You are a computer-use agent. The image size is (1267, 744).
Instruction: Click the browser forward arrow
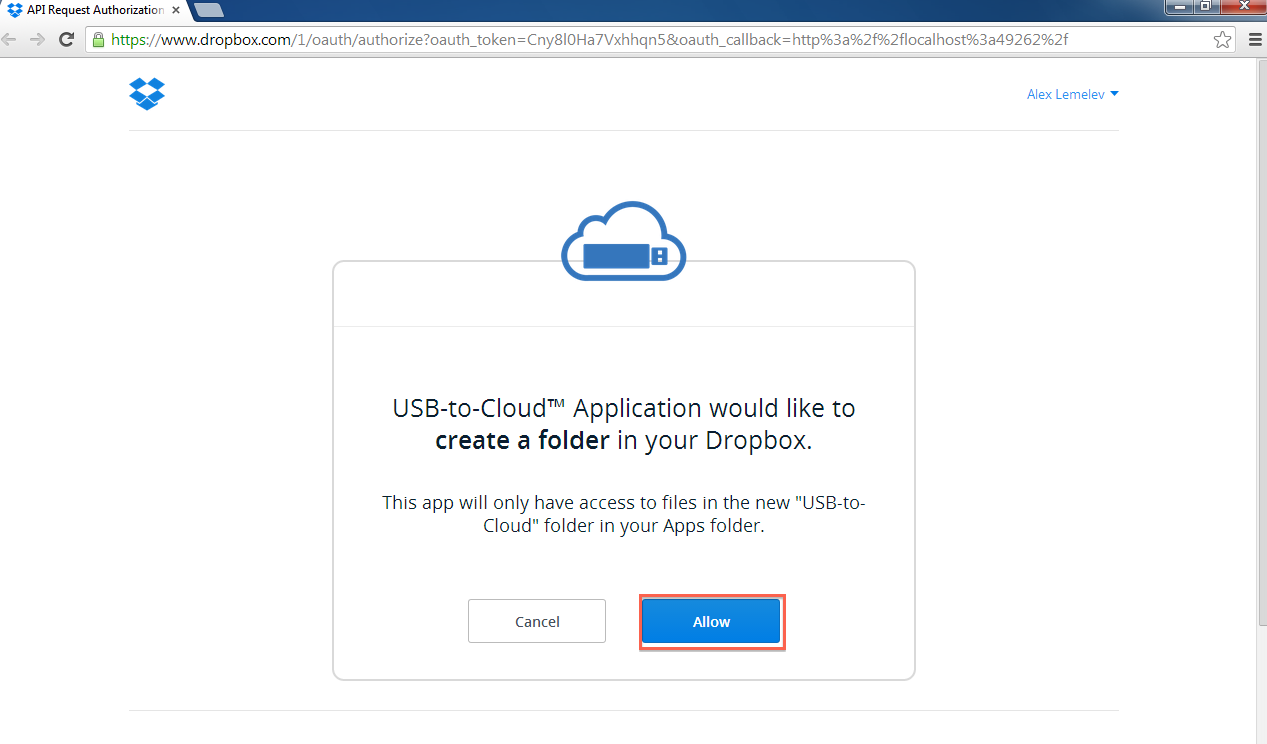click(x=37, y=40)
